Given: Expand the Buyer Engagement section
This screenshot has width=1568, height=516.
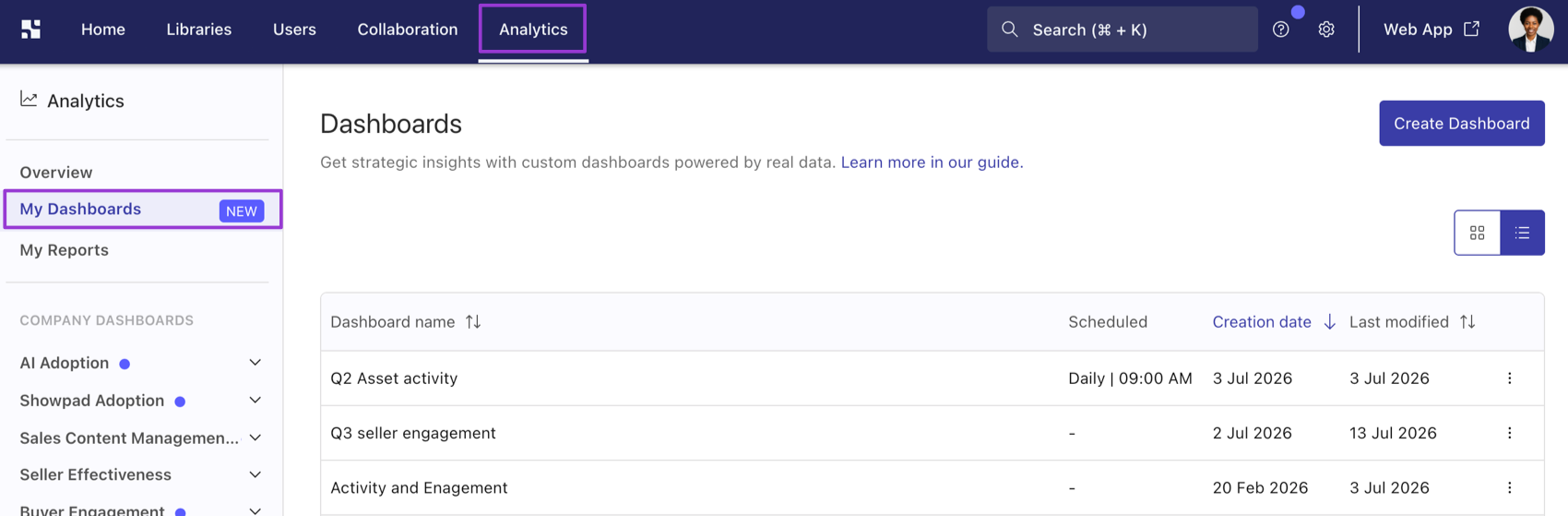Looking at the screenshot, I should [255, 510].
